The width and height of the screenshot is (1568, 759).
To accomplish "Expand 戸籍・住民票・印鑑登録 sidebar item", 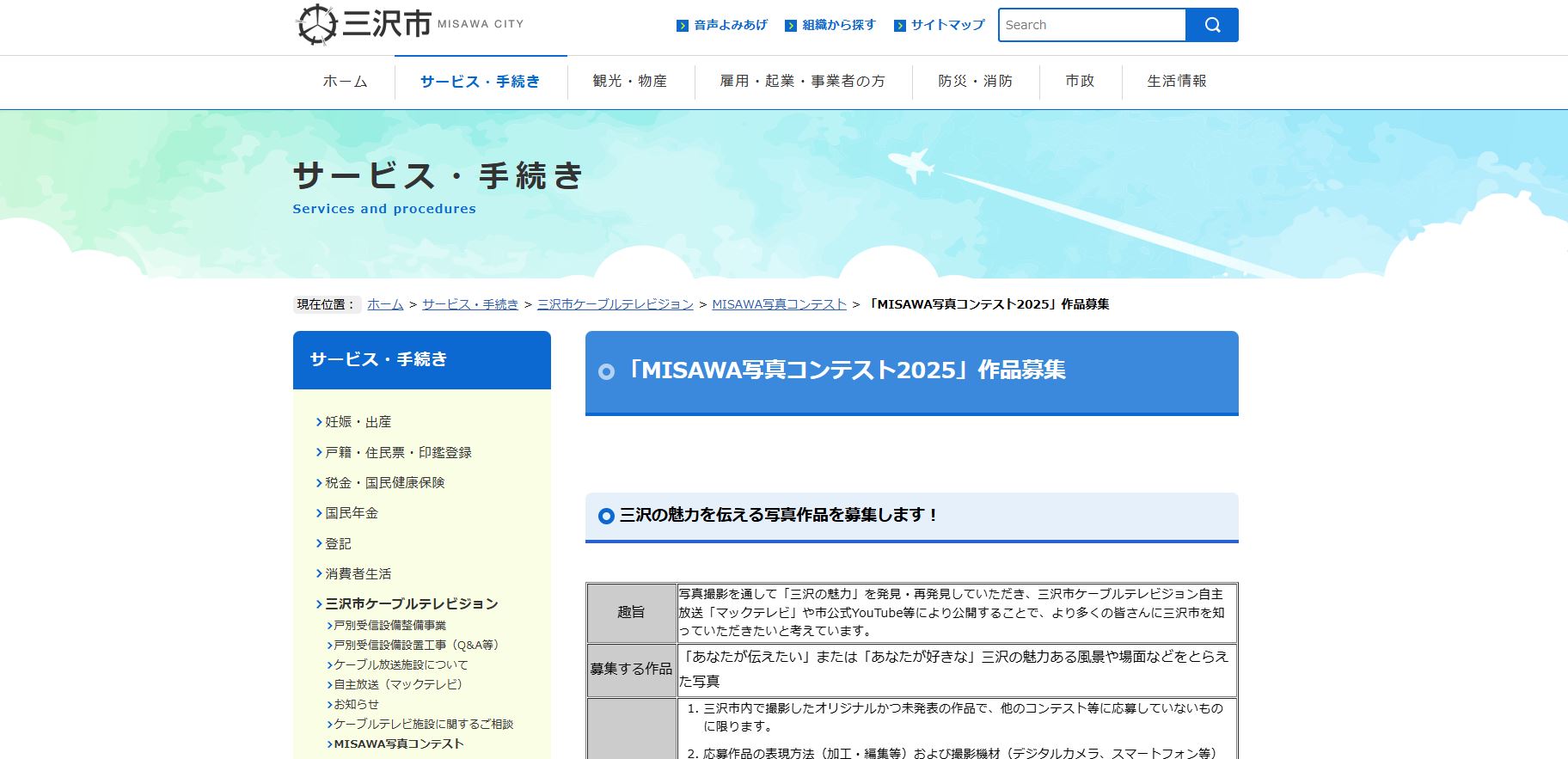I will (x=398, y=452).
